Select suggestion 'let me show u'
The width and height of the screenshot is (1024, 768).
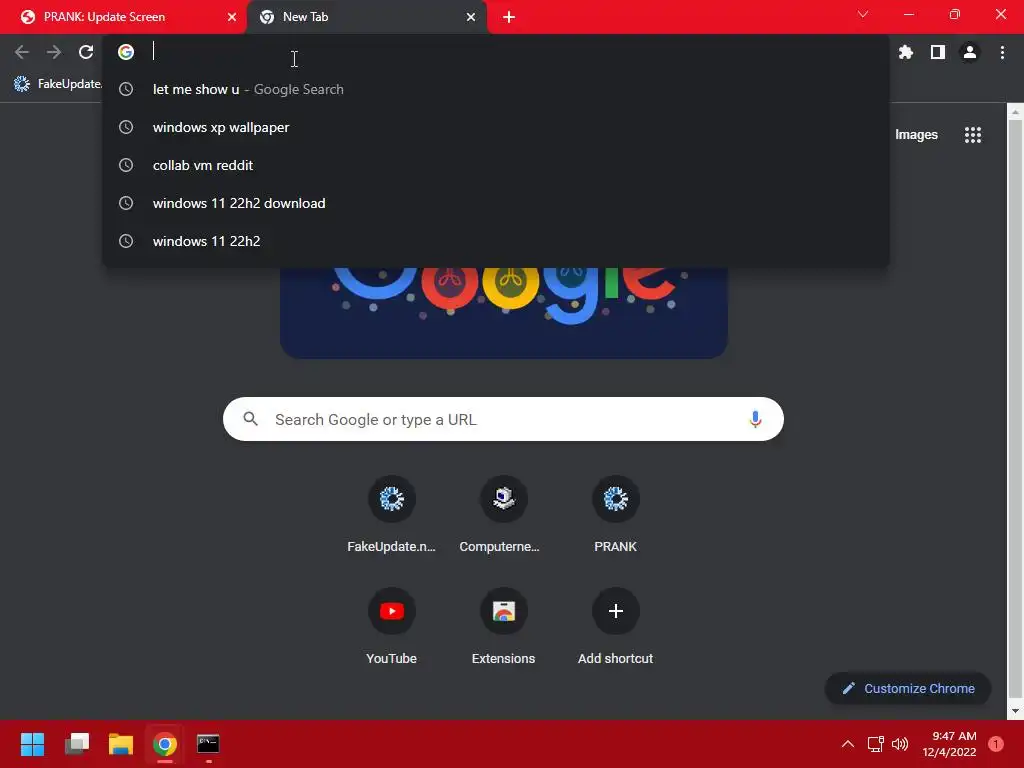pyautogui.click(x=496, y=89)
